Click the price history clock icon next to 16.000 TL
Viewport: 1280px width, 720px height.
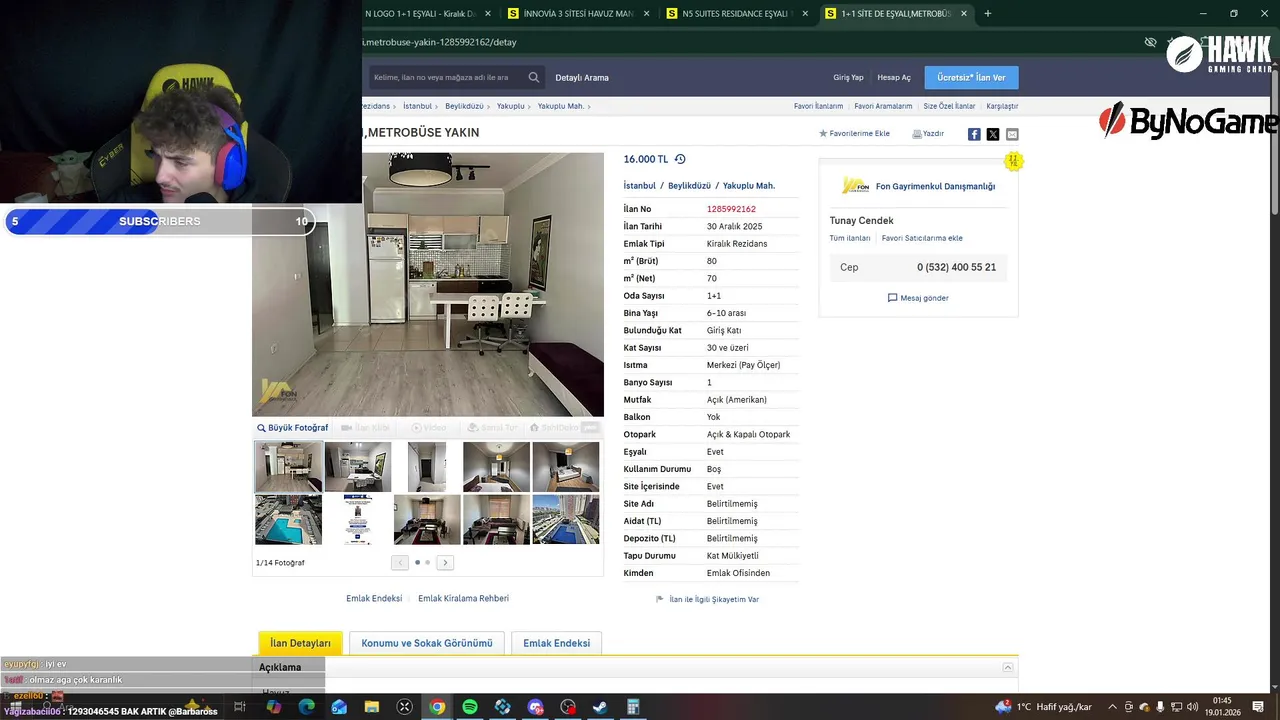680,159
